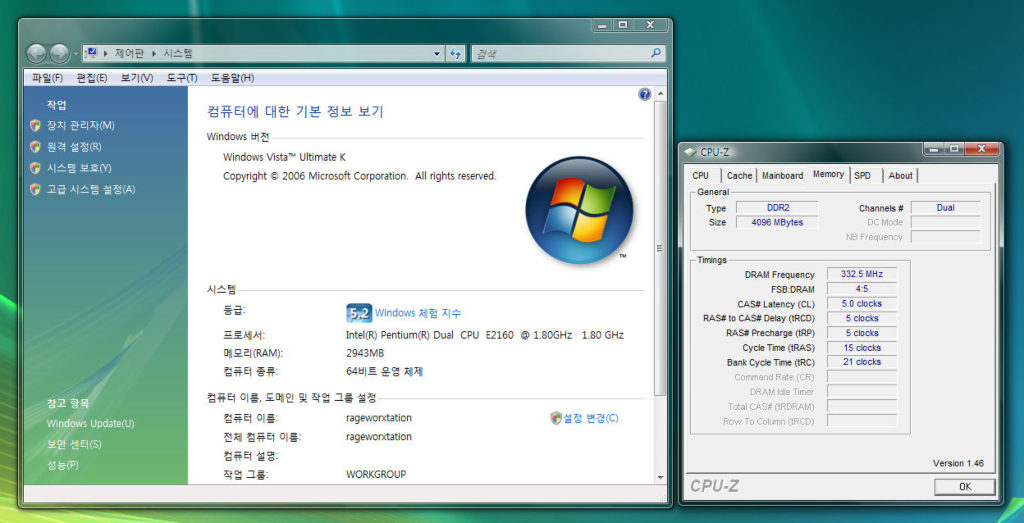Click shield icon beside 고급 시스템 설정
Image resolution: width=1024 pixels, height=523 pixels.
pos(35,189)
